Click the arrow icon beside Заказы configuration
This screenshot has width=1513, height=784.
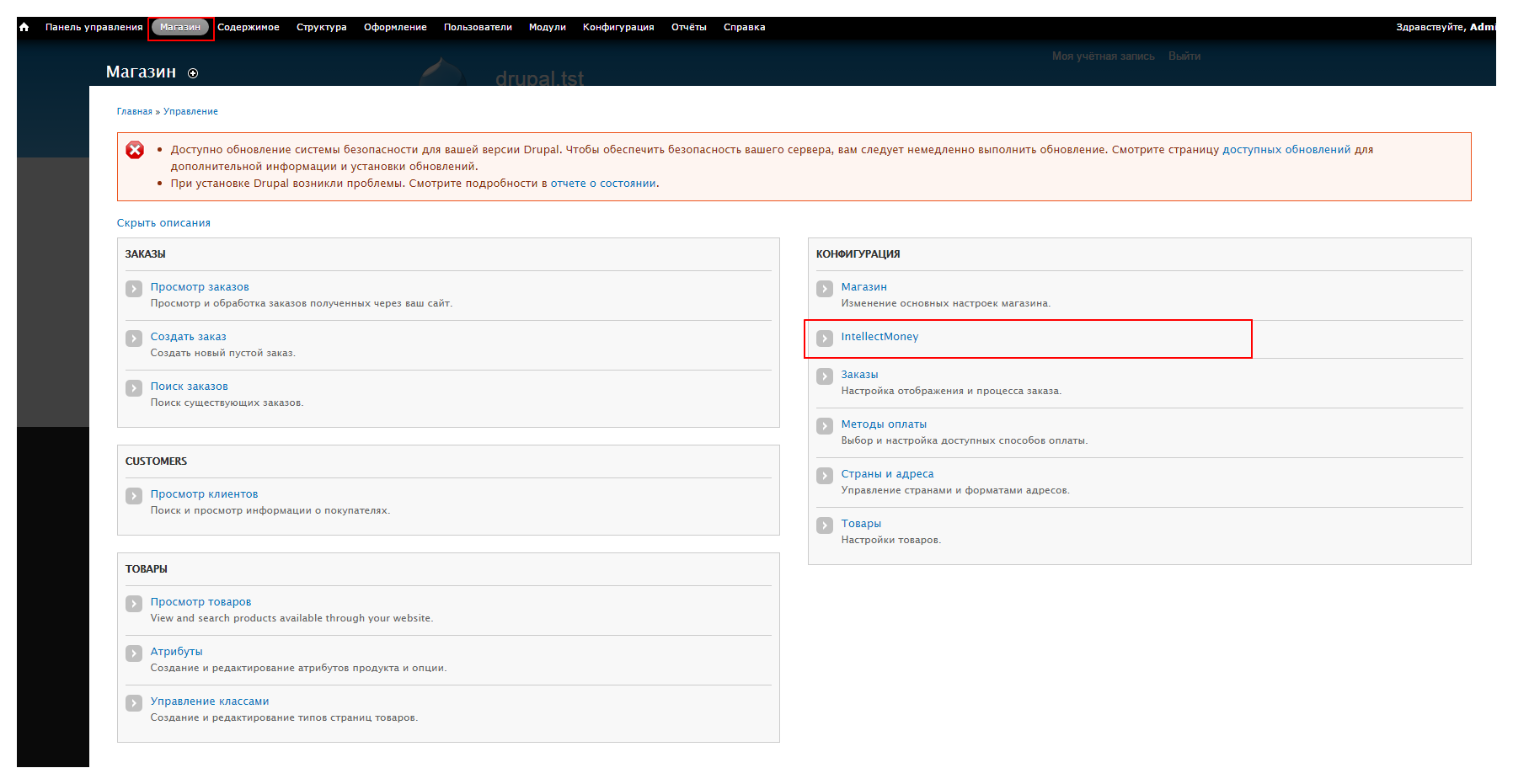825,376
